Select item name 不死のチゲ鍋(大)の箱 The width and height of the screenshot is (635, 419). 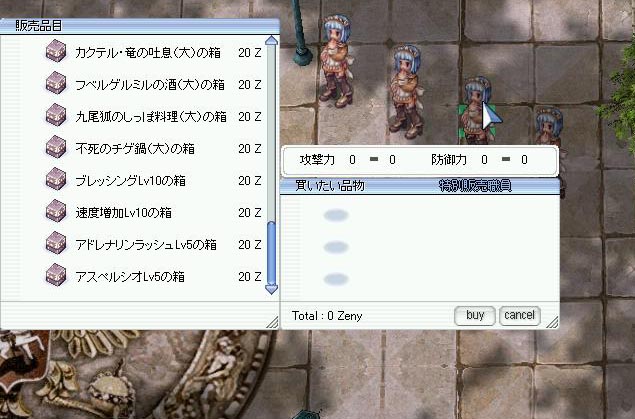click(x=135, y=149)
